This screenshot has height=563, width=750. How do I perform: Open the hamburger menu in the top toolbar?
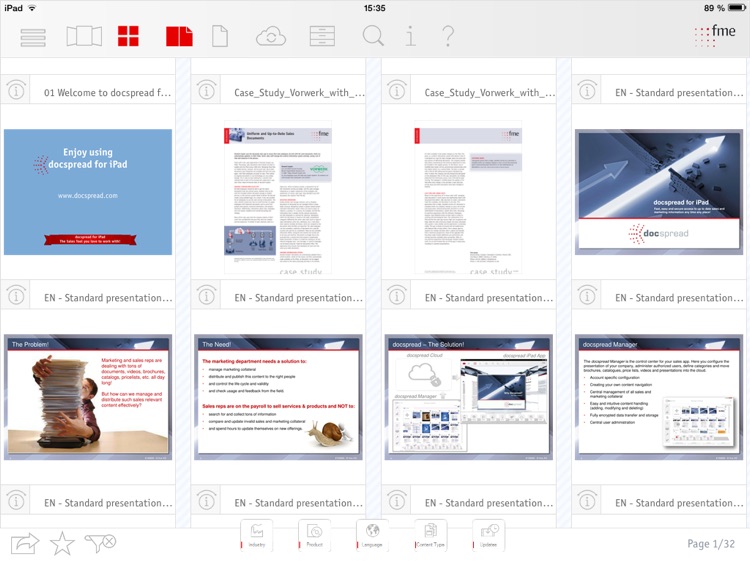[x=33, y=37]
